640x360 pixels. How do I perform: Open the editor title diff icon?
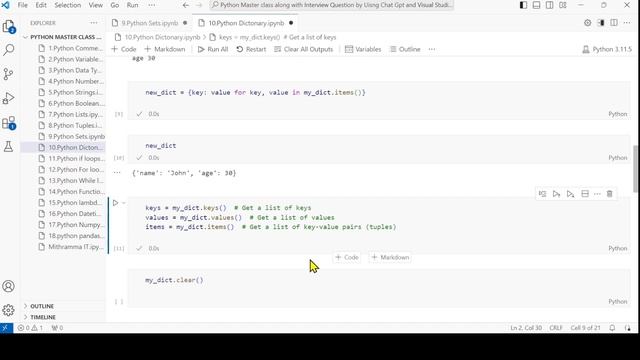[601, 23]
